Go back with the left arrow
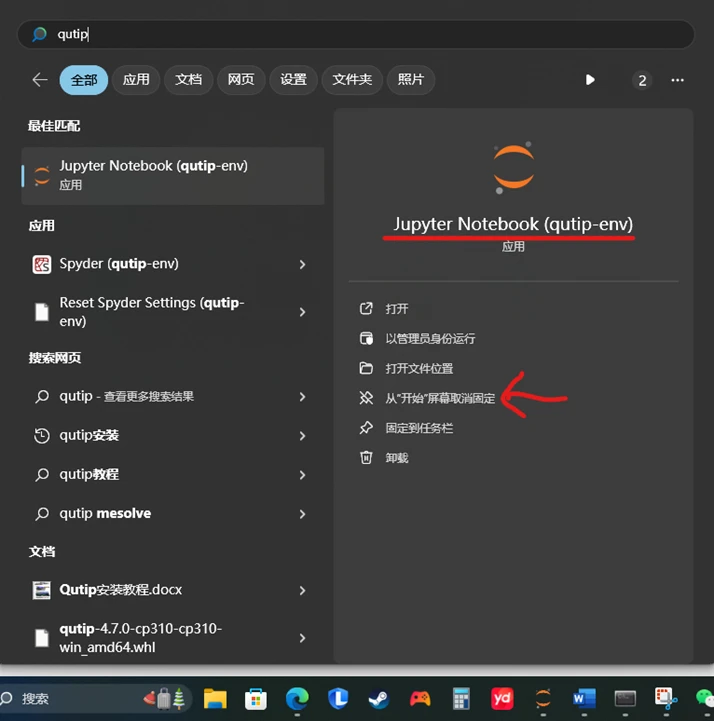The height and width of the screenshot is (721, 714). (40, 80)
